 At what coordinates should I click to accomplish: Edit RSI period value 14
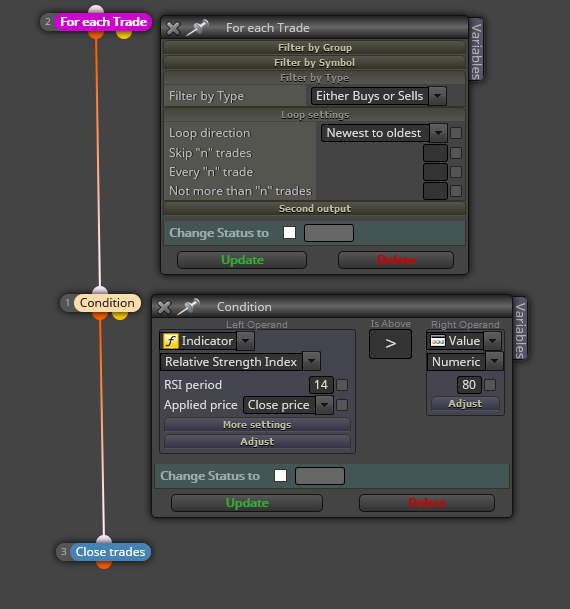[x=321, y=385]
